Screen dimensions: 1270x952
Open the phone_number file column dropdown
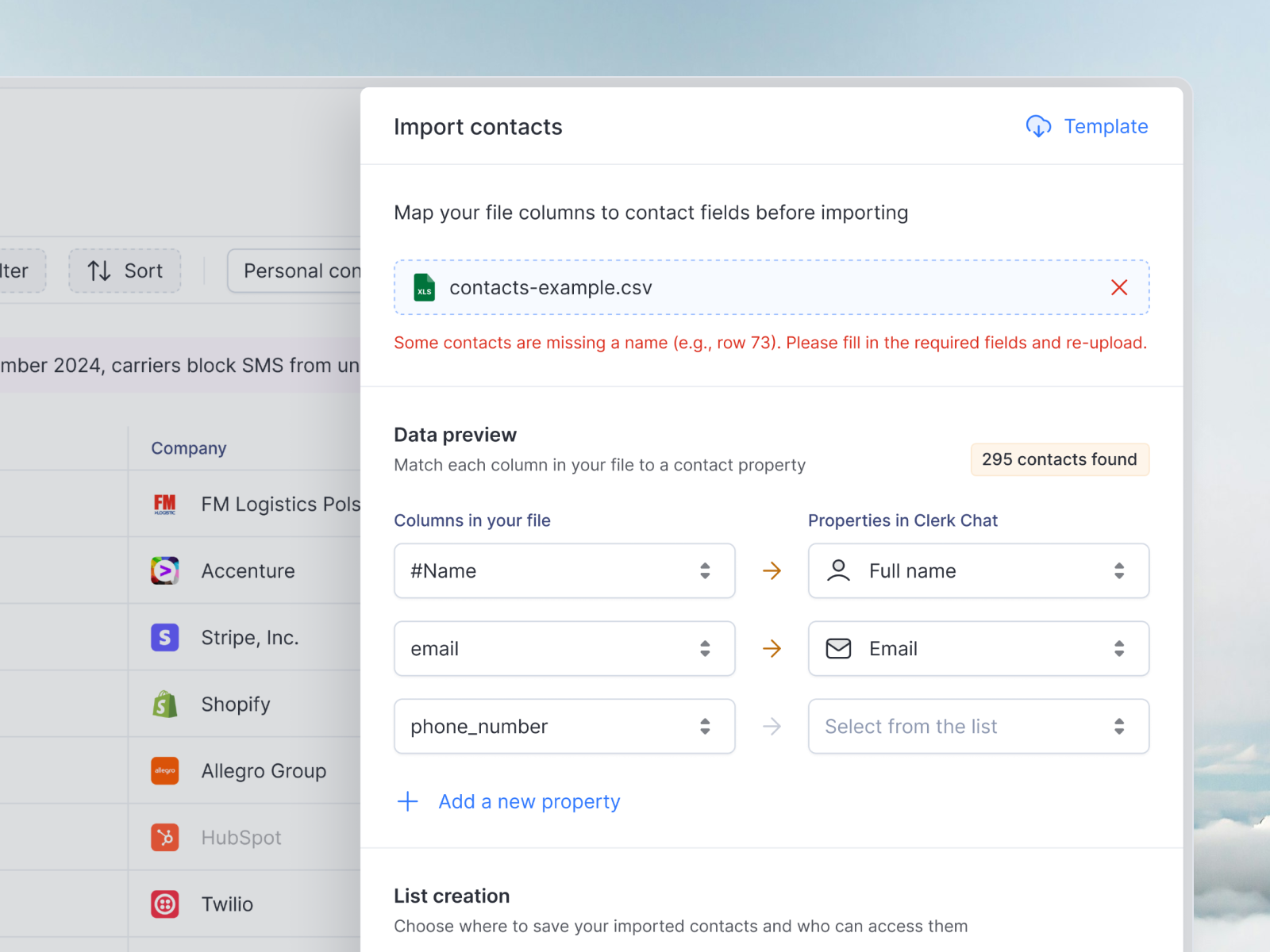click(564, 726)
